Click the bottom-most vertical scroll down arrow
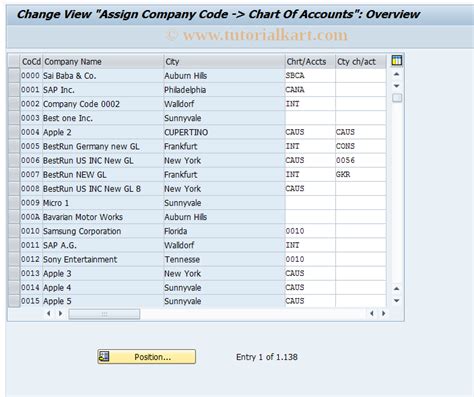474x397 pixels. 396,301
